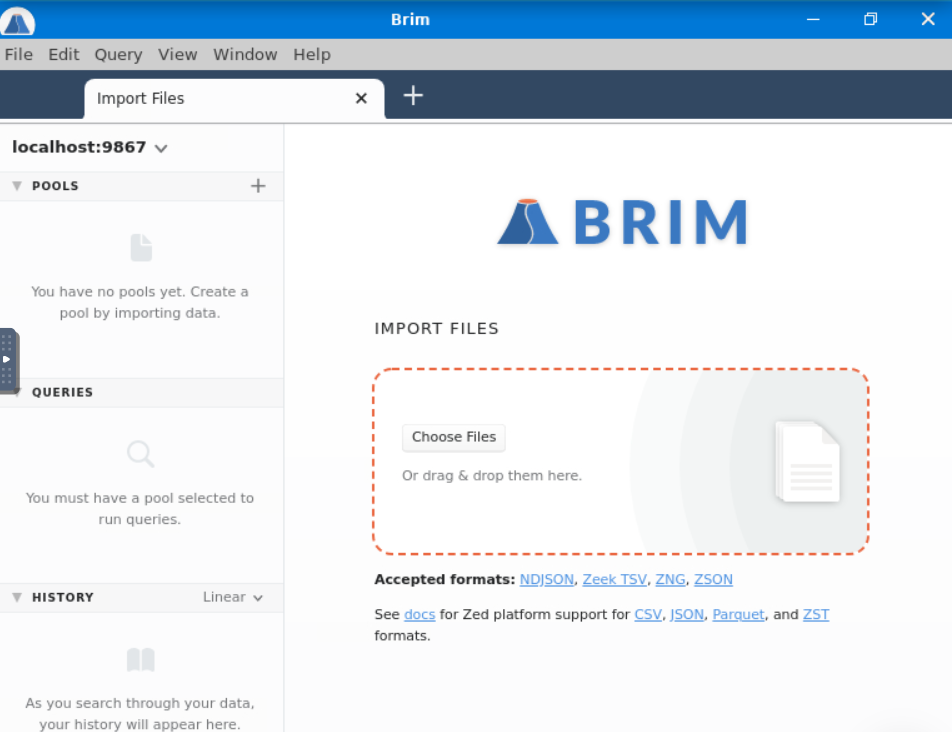Collapse the Pools section
952x732 pixels.
17,186
